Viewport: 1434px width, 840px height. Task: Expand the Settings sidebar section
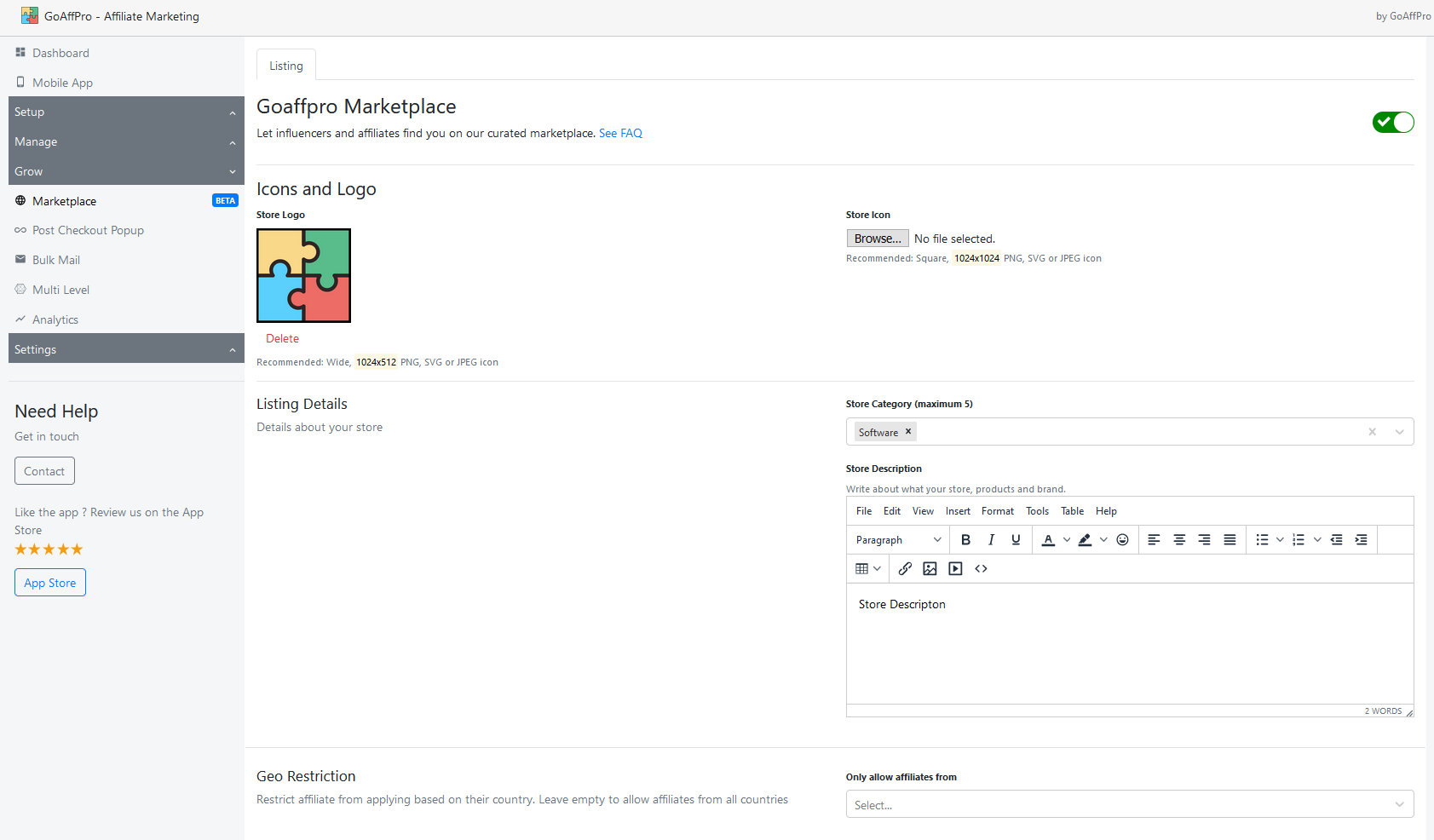pos(126,349)
